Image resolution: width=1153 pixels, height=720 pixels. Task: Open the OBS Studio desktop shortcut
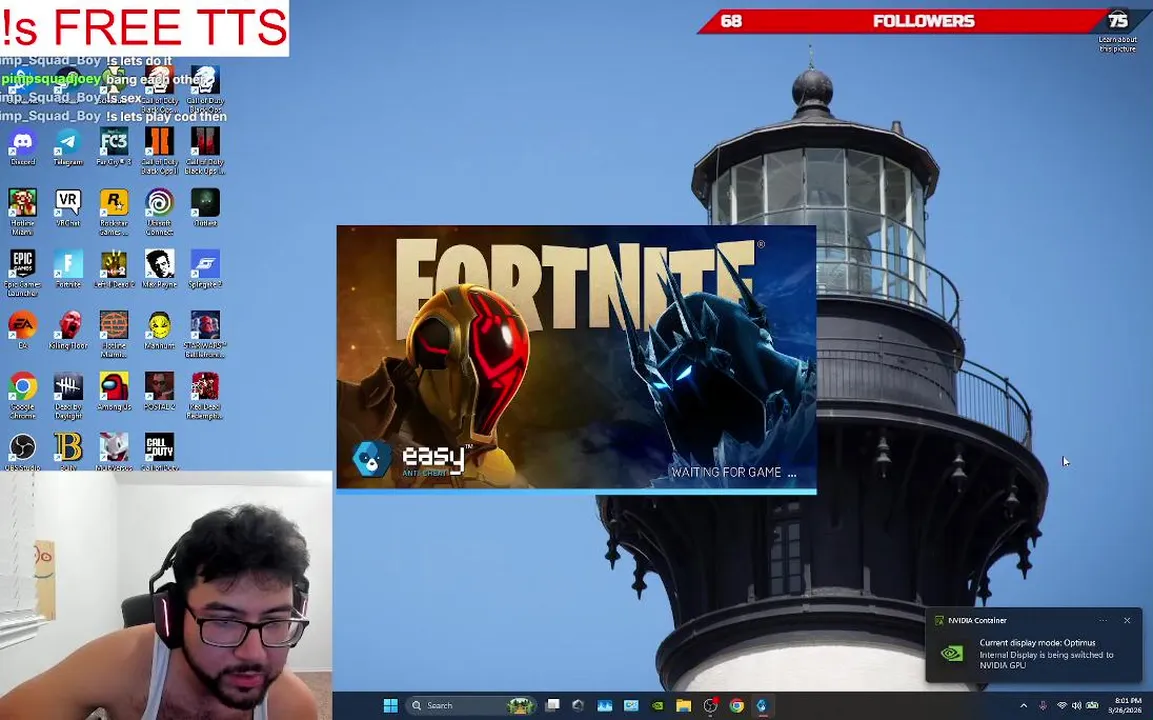pyautogui.click(x=23, y=451)
